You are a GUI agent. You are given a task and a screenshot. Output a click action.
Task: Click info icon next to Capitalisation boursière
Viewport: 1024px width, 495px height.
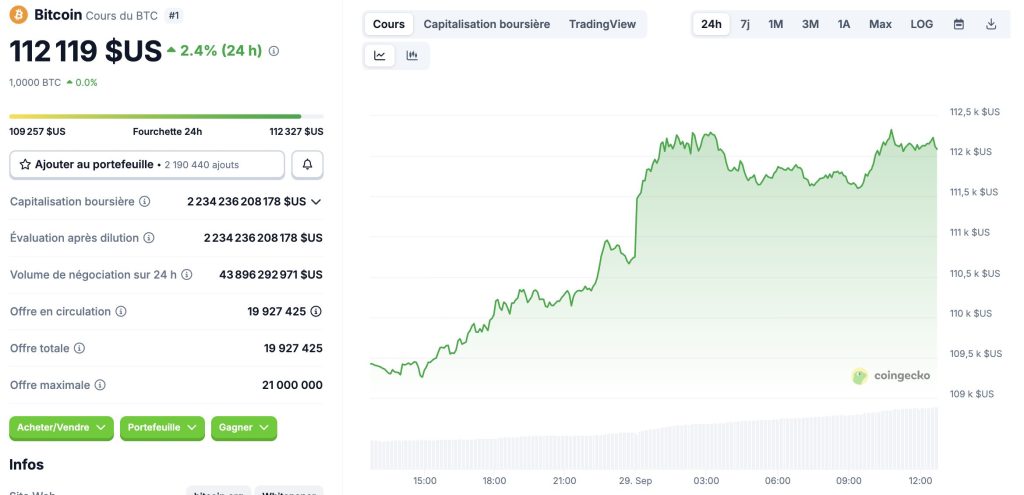[145, 202]
